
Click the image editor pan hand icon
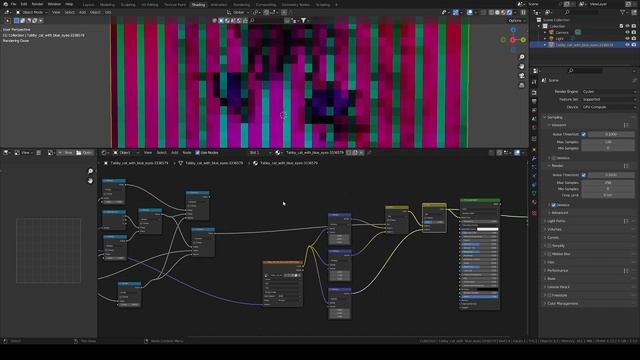[x=90, y=181]
